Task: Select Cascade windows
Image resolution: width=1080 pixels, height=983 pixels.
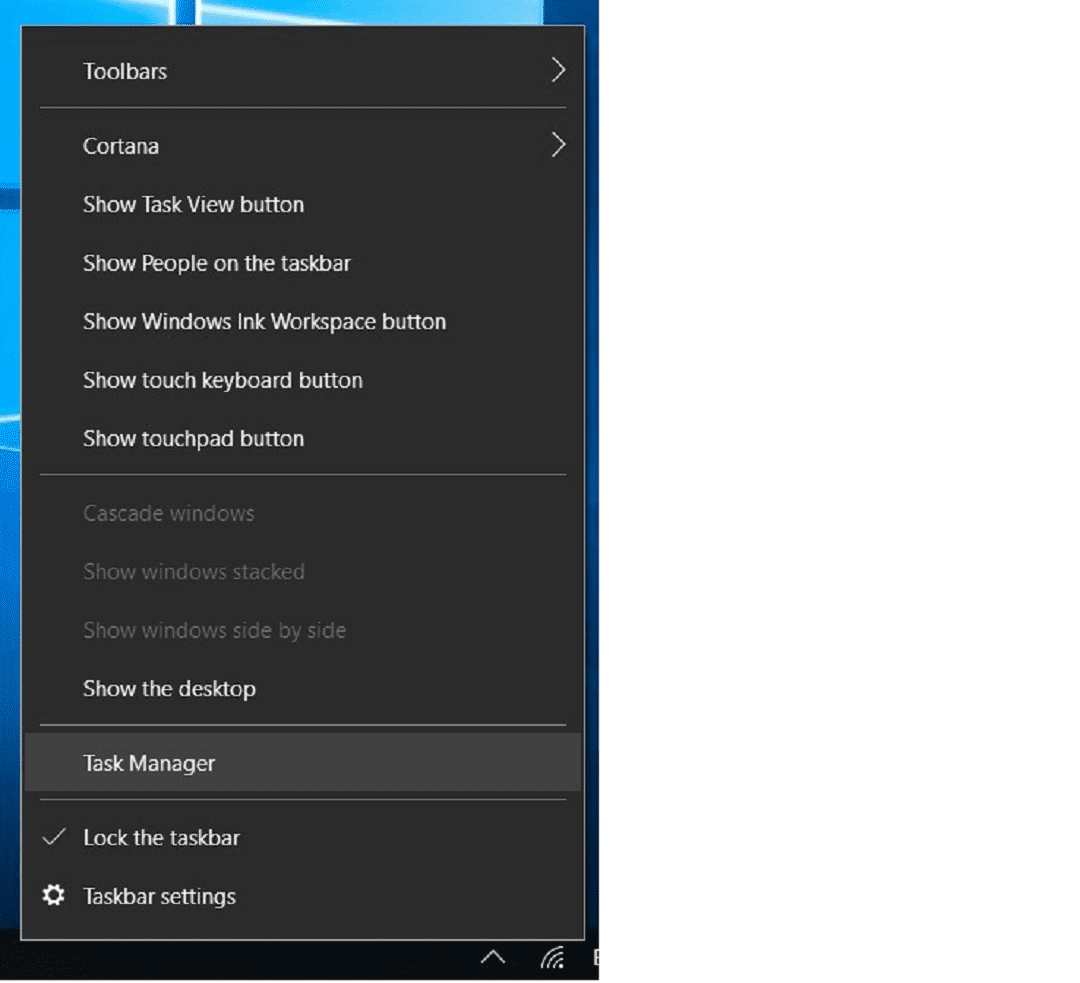Action: point(168,513)
